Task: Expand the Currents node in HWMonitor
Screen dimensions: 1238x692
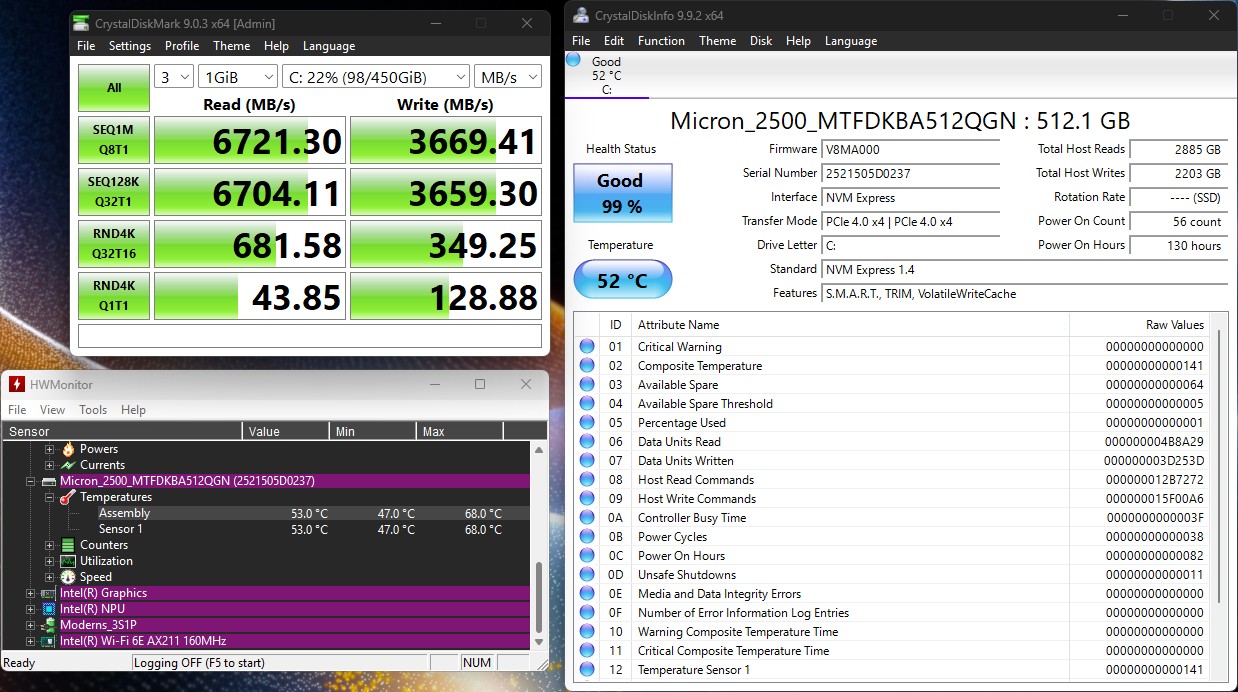Action: [49, 465]
